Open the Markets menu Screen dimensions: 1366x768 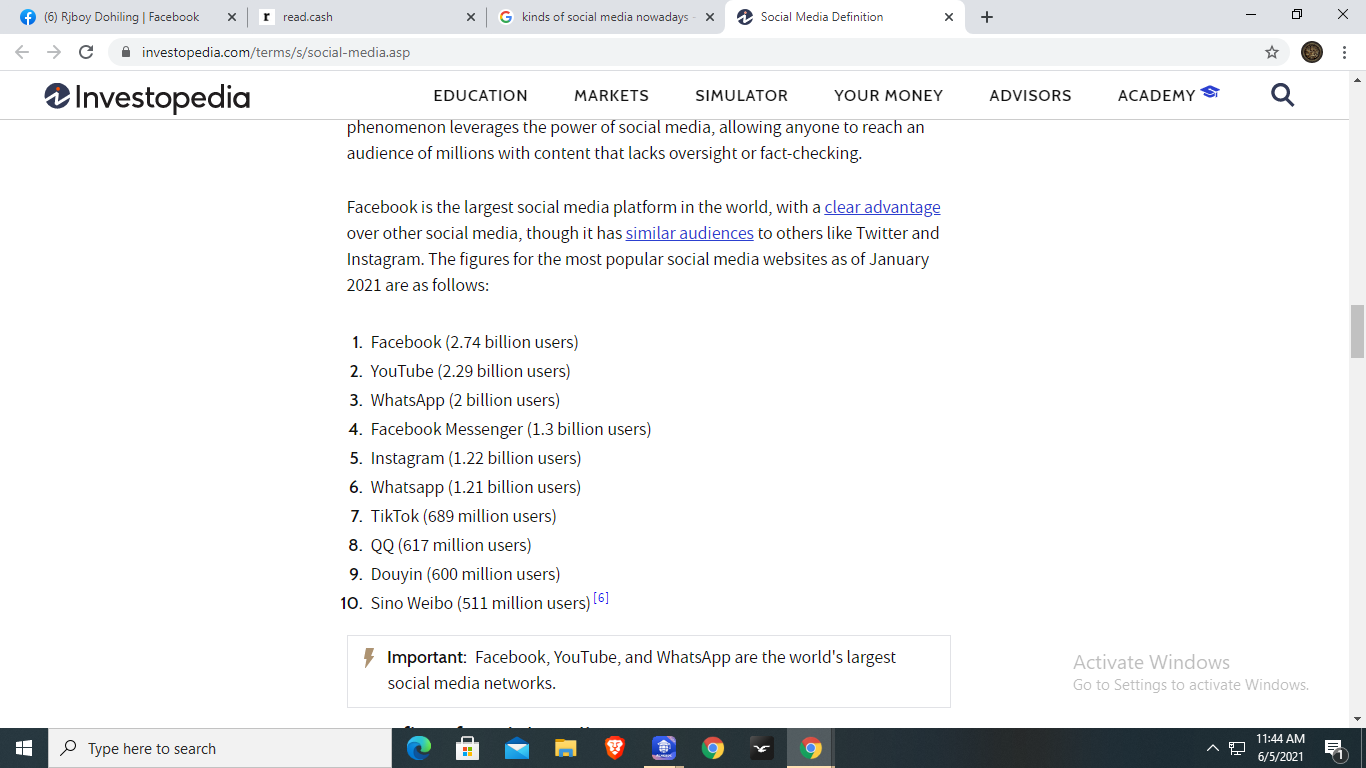point(611,96)
